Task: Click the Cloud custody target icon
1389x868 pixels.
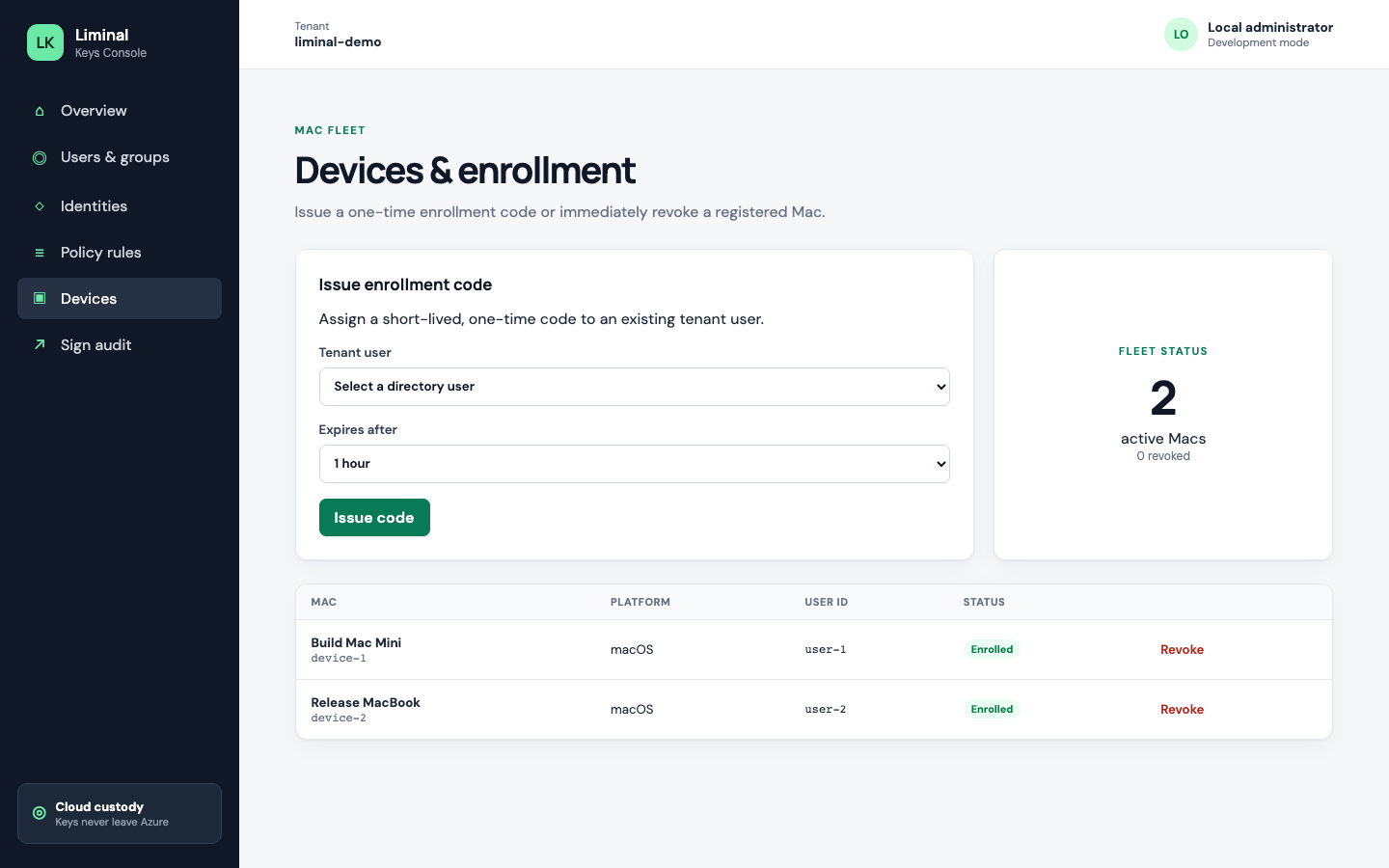Action: (40, 813)
